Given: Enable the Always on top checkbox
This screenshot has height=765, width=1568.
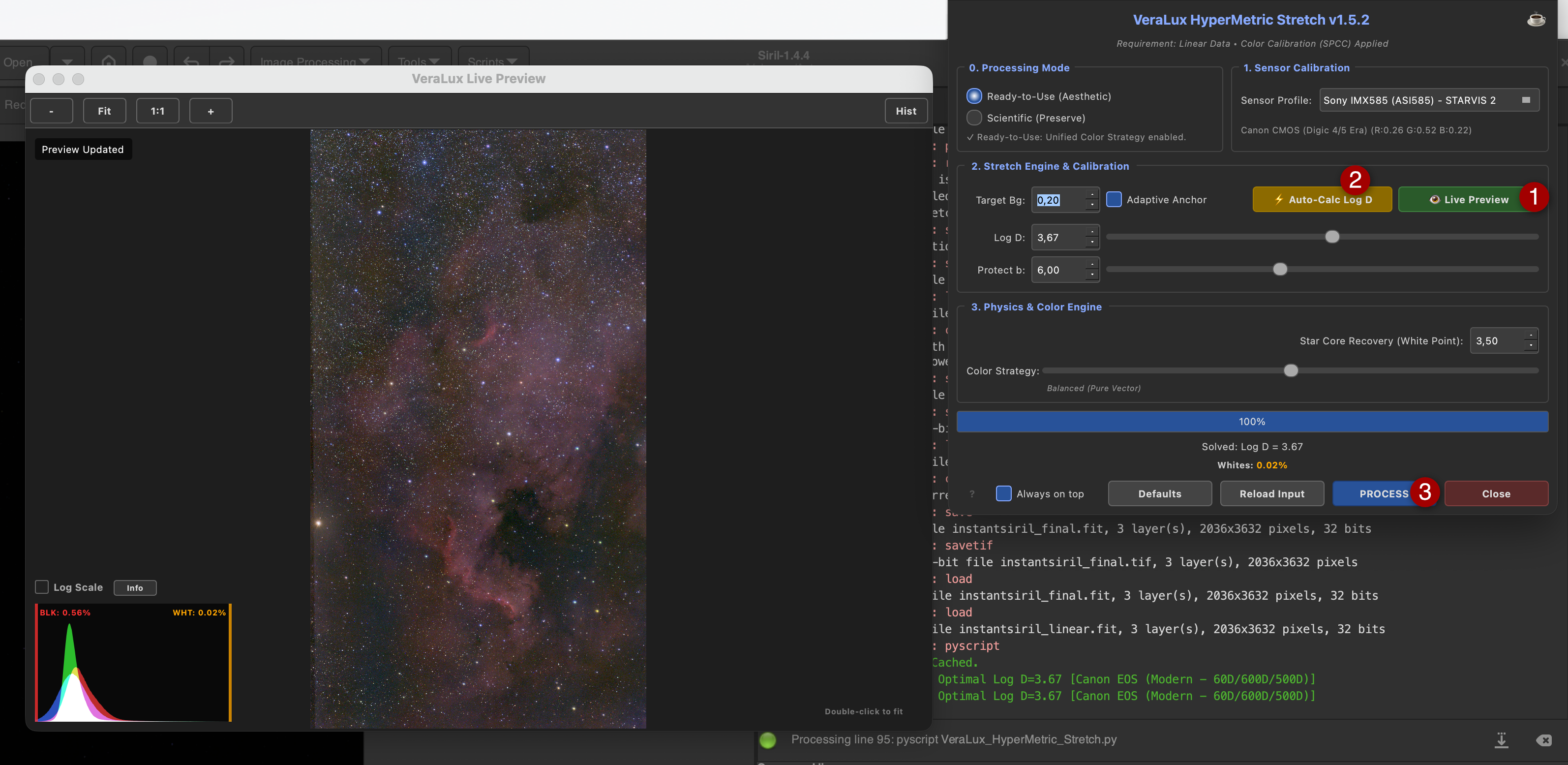Looking at the screenshot, I should pos(1003,493).
